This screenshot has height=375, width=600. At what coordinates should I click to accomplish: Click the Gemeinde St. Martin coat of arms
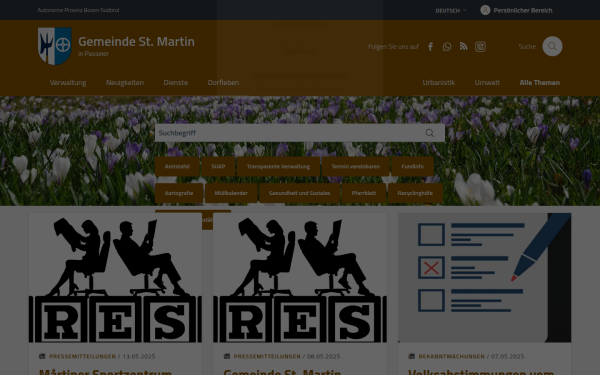pyautogui.click(x=55, y=46)
